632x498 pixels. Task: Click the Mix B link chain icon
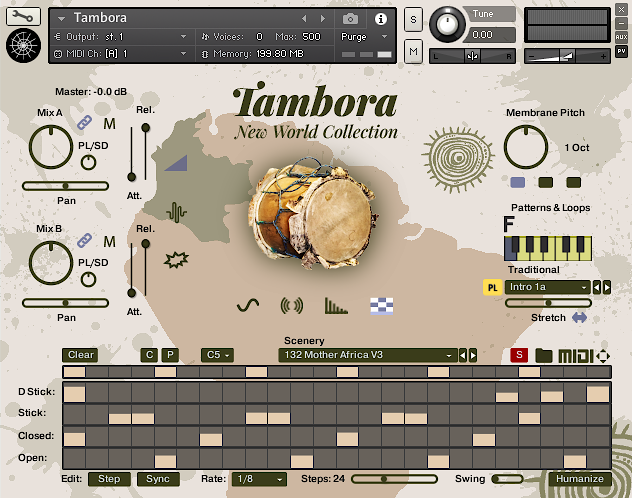coord(85,240)
